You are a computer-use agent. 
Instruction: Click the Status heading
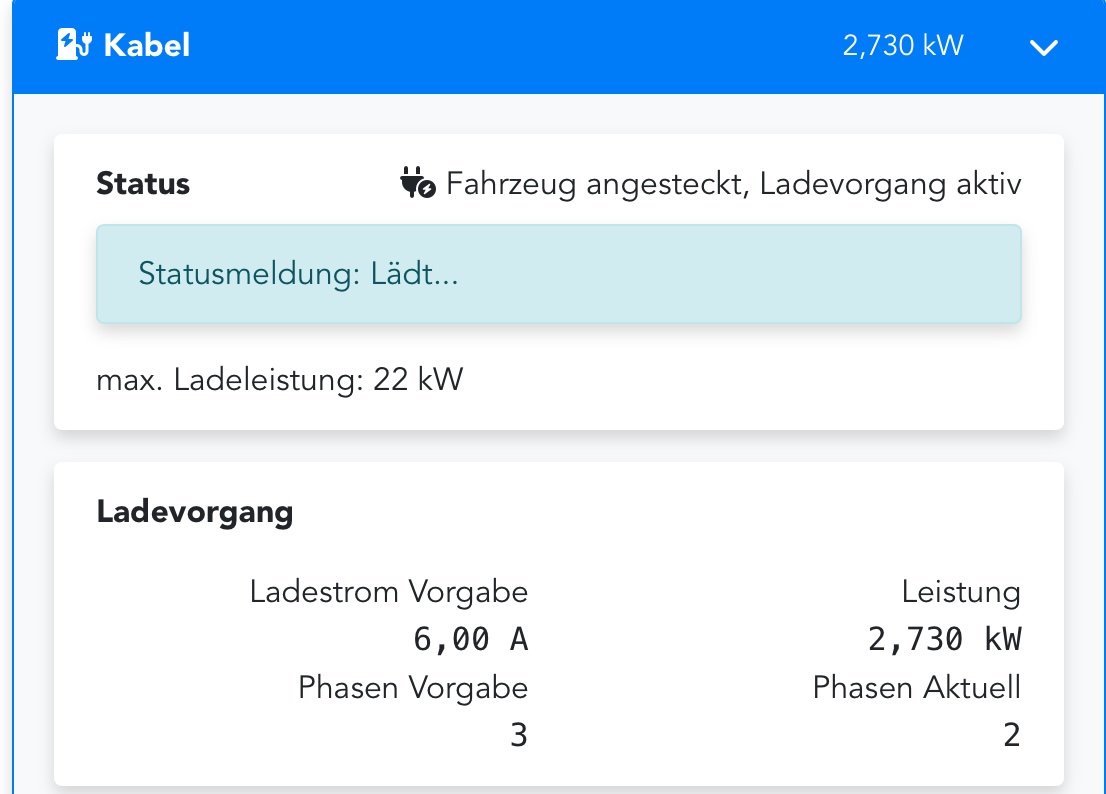(143, 183)
